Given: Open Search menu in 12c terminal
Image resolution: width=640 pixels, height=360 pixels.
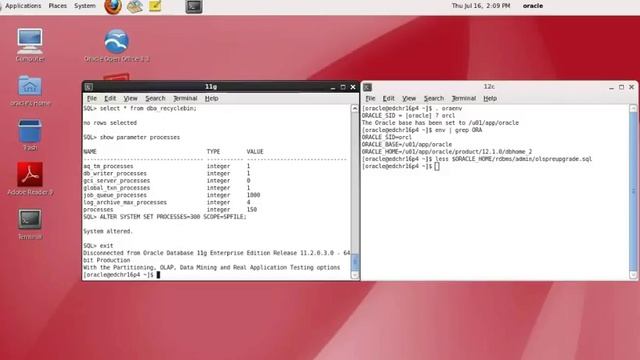Looking at the screenshot, I should [x=433, y=98].
